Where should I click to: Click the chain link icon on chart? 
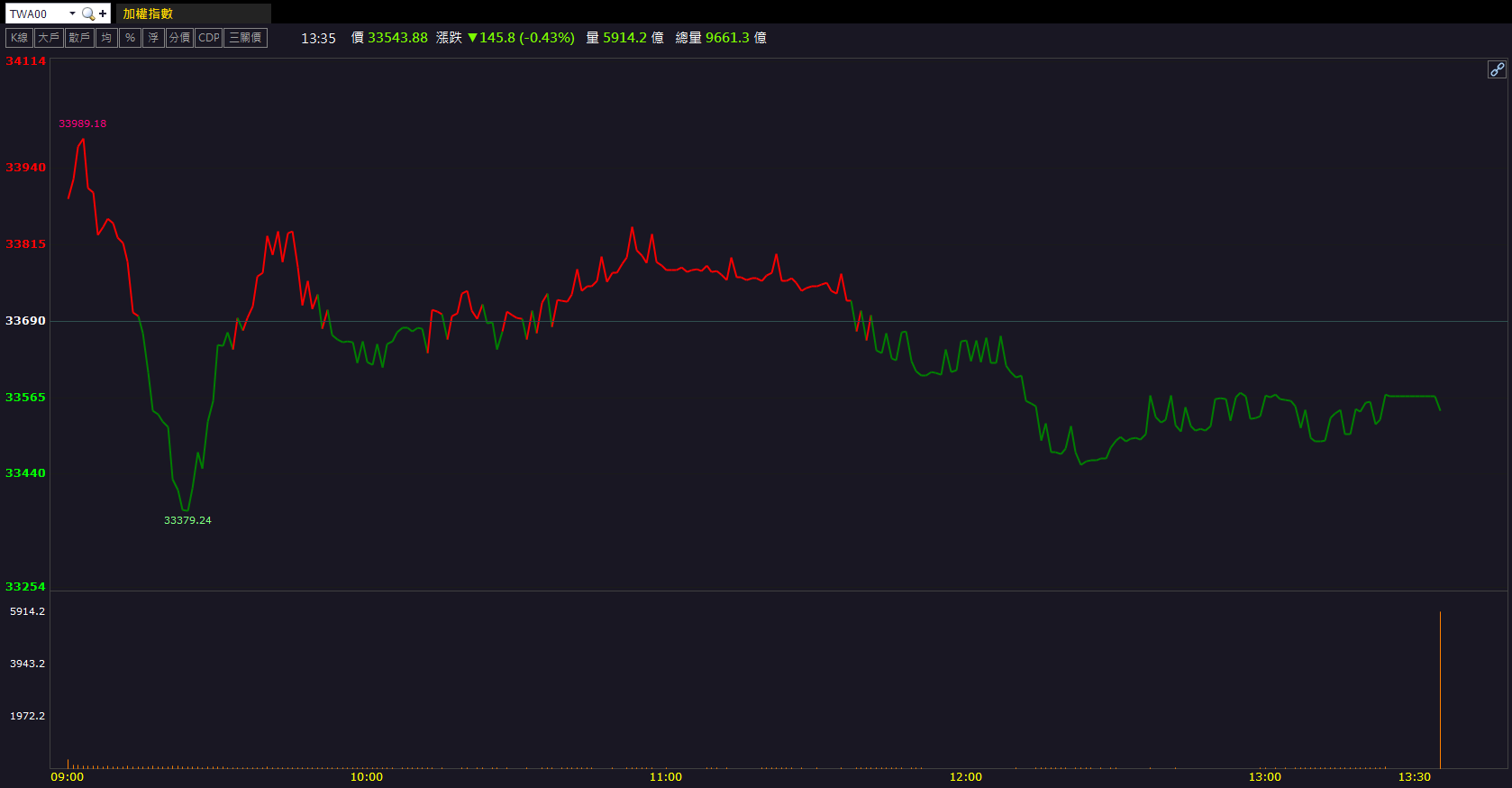[x=1496, y=69]
